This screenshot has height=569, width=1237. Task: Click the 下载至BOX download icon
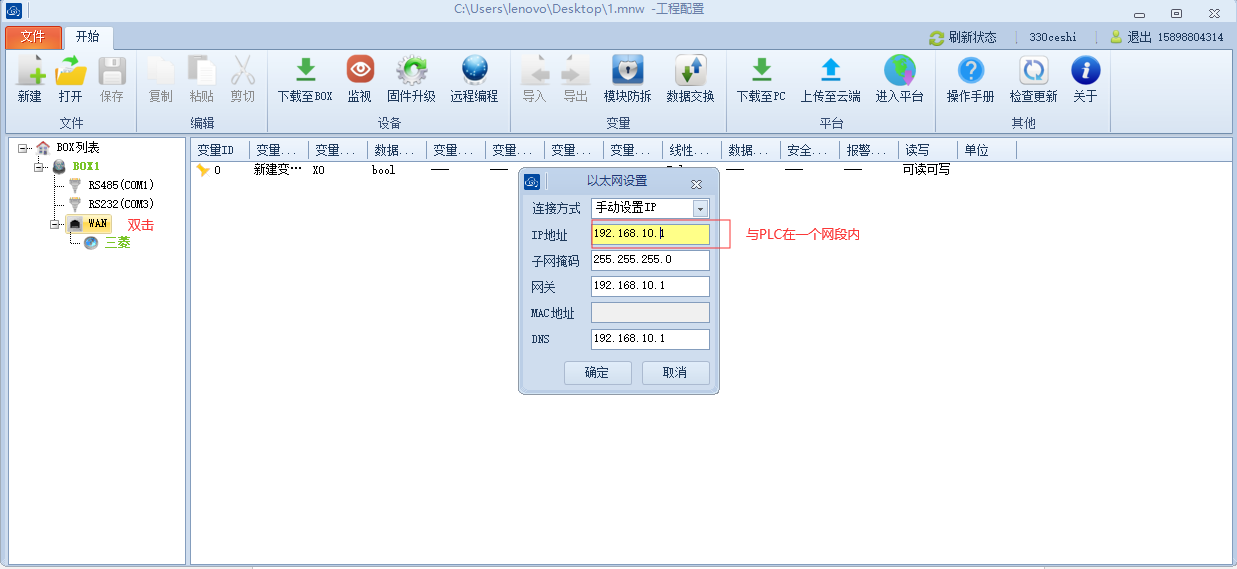pos(305,71)
